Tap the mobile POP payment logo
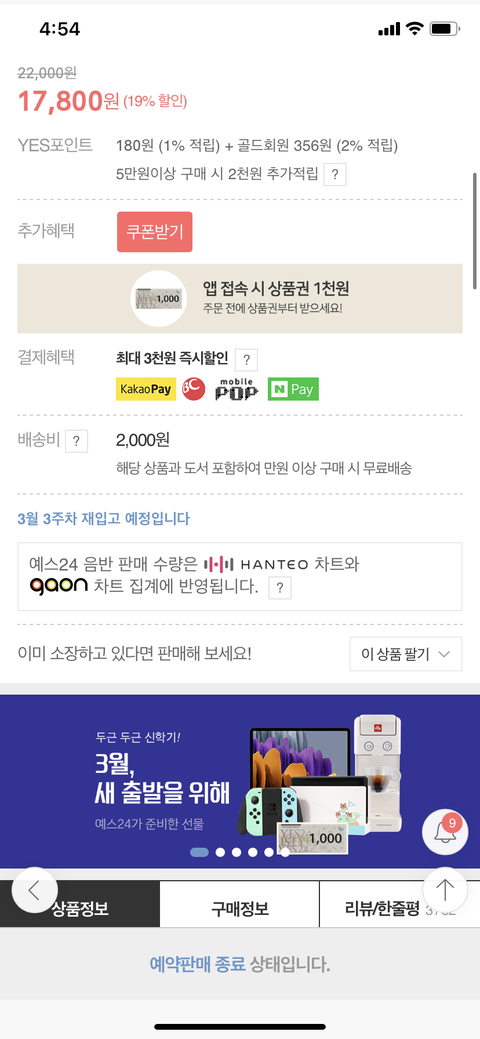 (x=236, y=389)
